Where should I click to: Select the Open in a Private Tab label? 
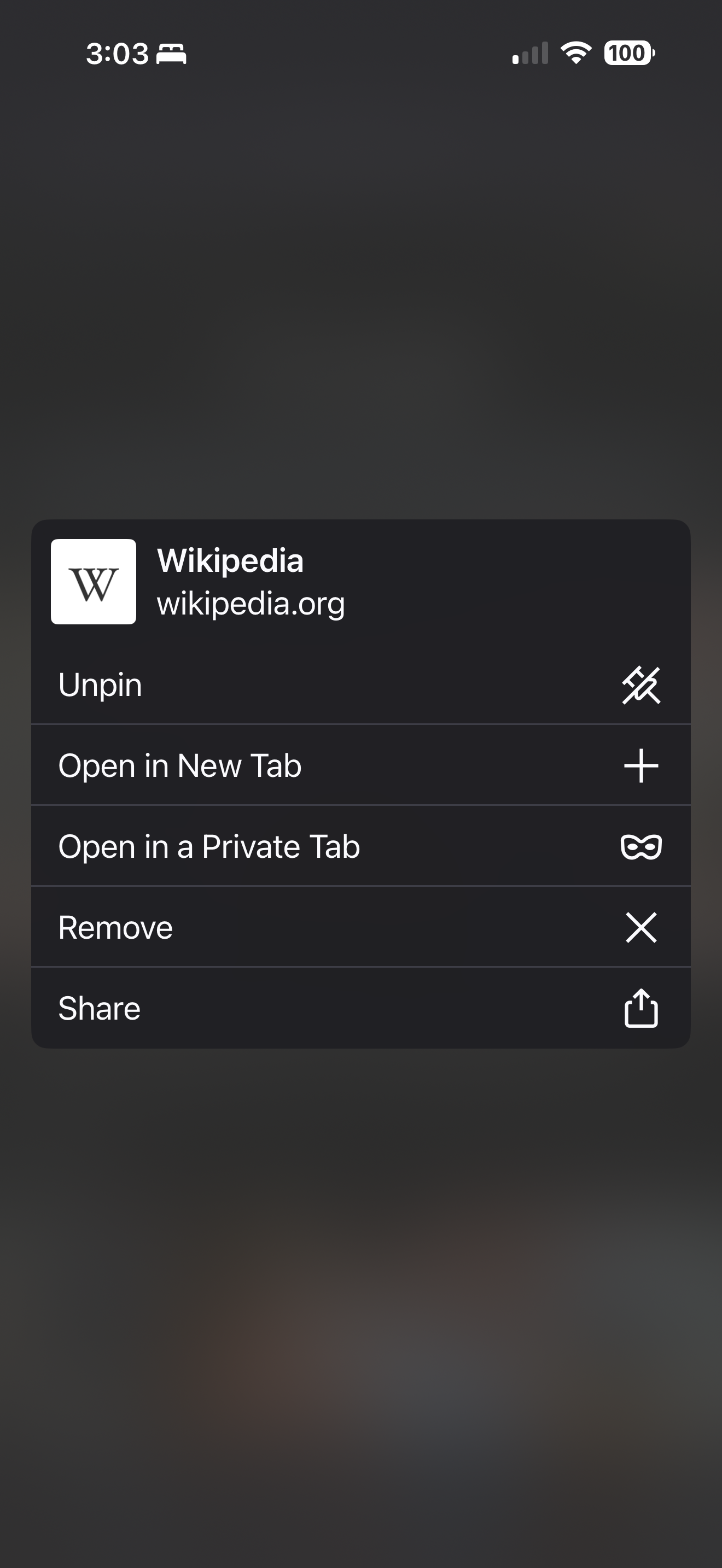point(209,847)
